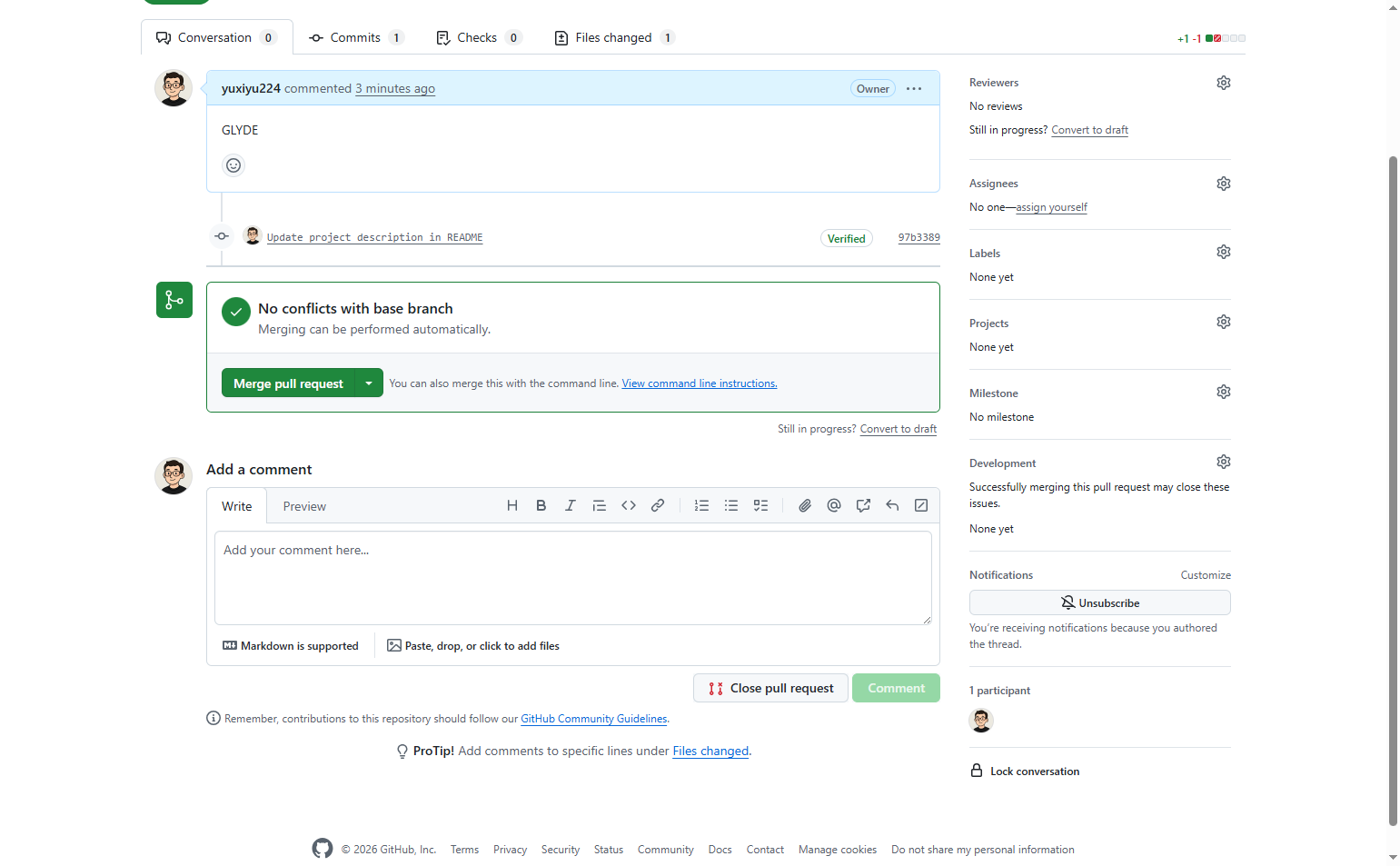The width and height of the screenshot is (1400, 866).
Task: Open Status footer link
Action: pos(609,850)
